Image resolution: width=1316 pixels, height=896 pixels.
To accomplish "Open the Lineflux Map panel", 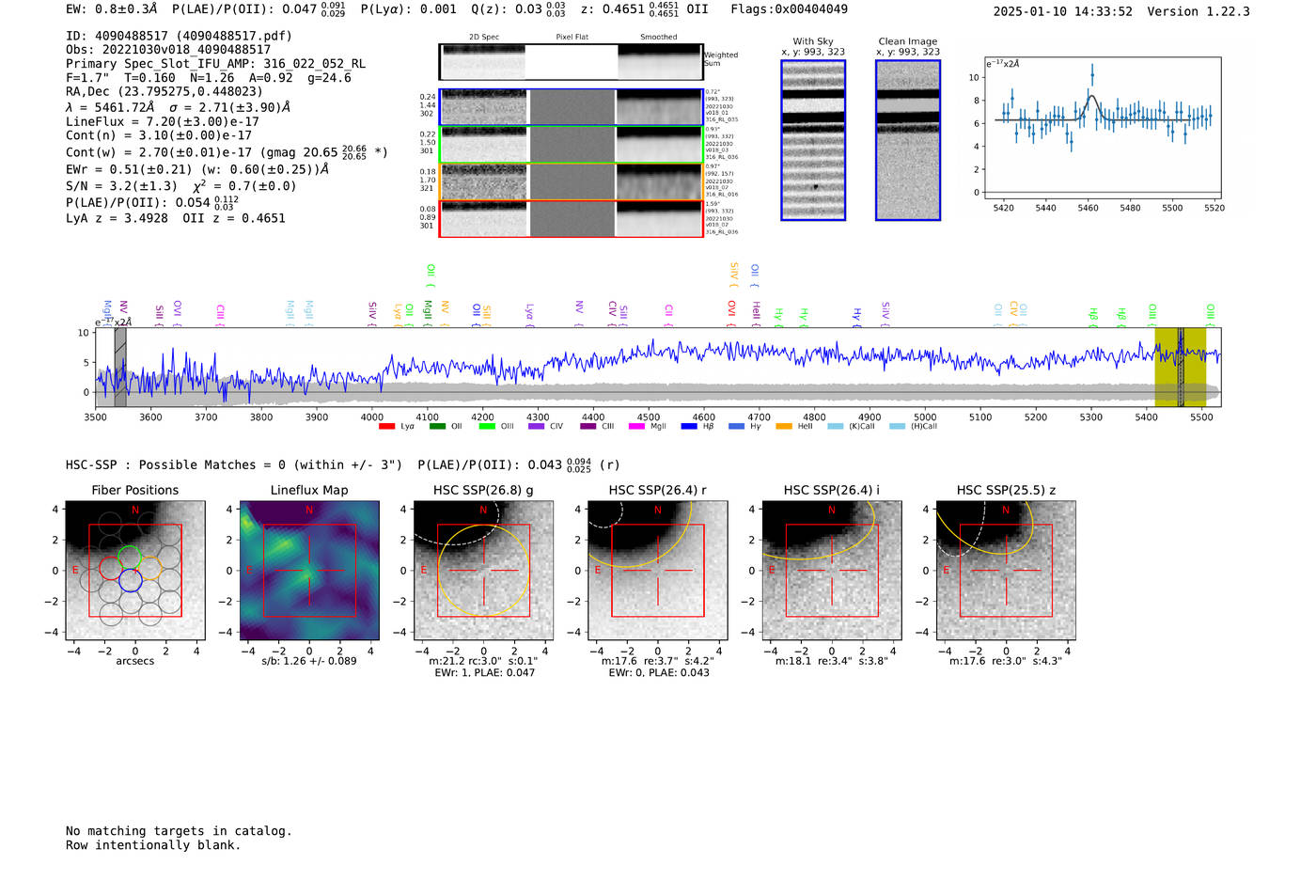I will pos(309,570).
